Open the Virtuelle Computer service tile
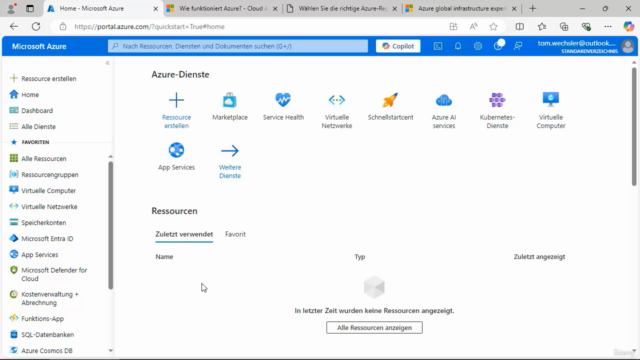 coord(551,110)
